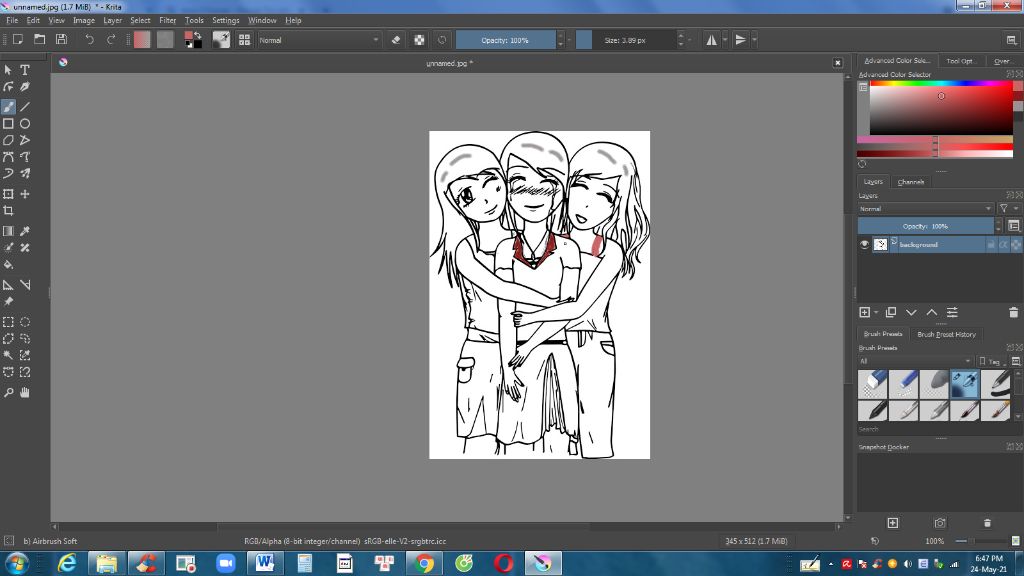Image resolution: width=1024 pixels, height=576 pixels.
Task: Select the Crop tool
Action: (x=8, y=211)
